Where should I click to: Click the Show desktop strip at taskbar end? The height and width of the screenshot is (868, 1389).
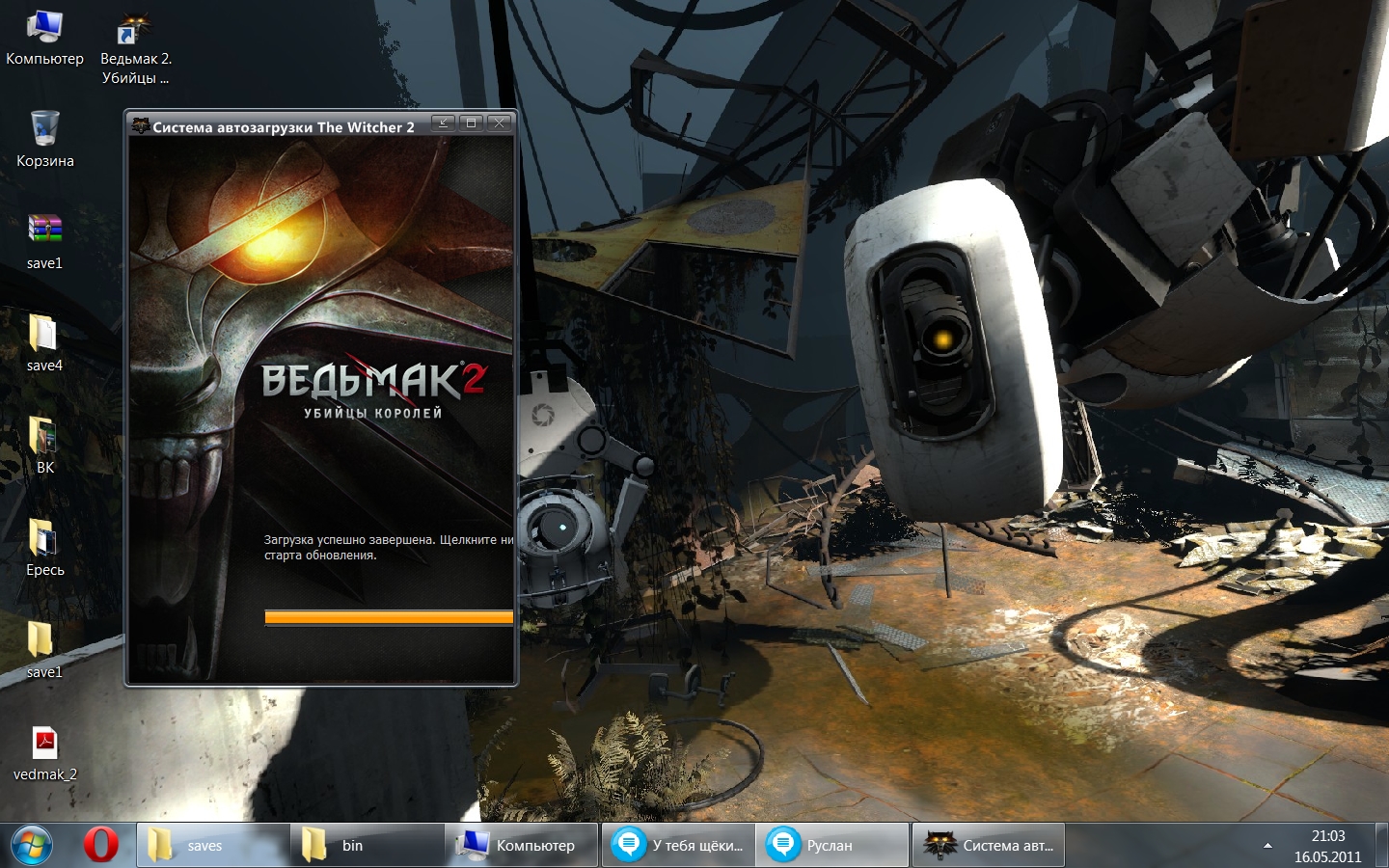pos(1381,845)
